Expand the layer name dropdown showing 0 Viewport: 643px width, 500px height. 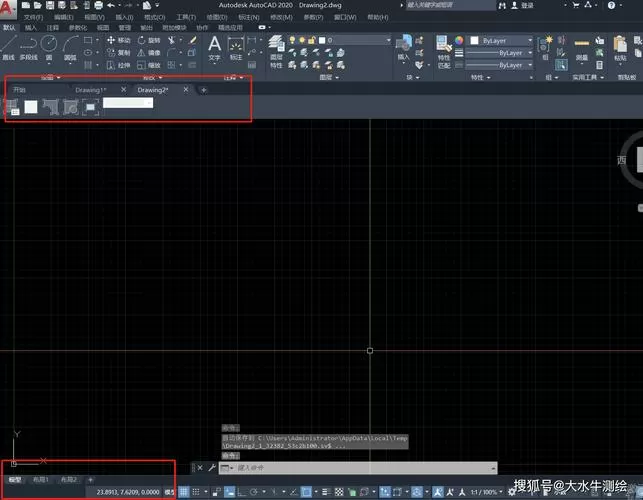point(355,40)
